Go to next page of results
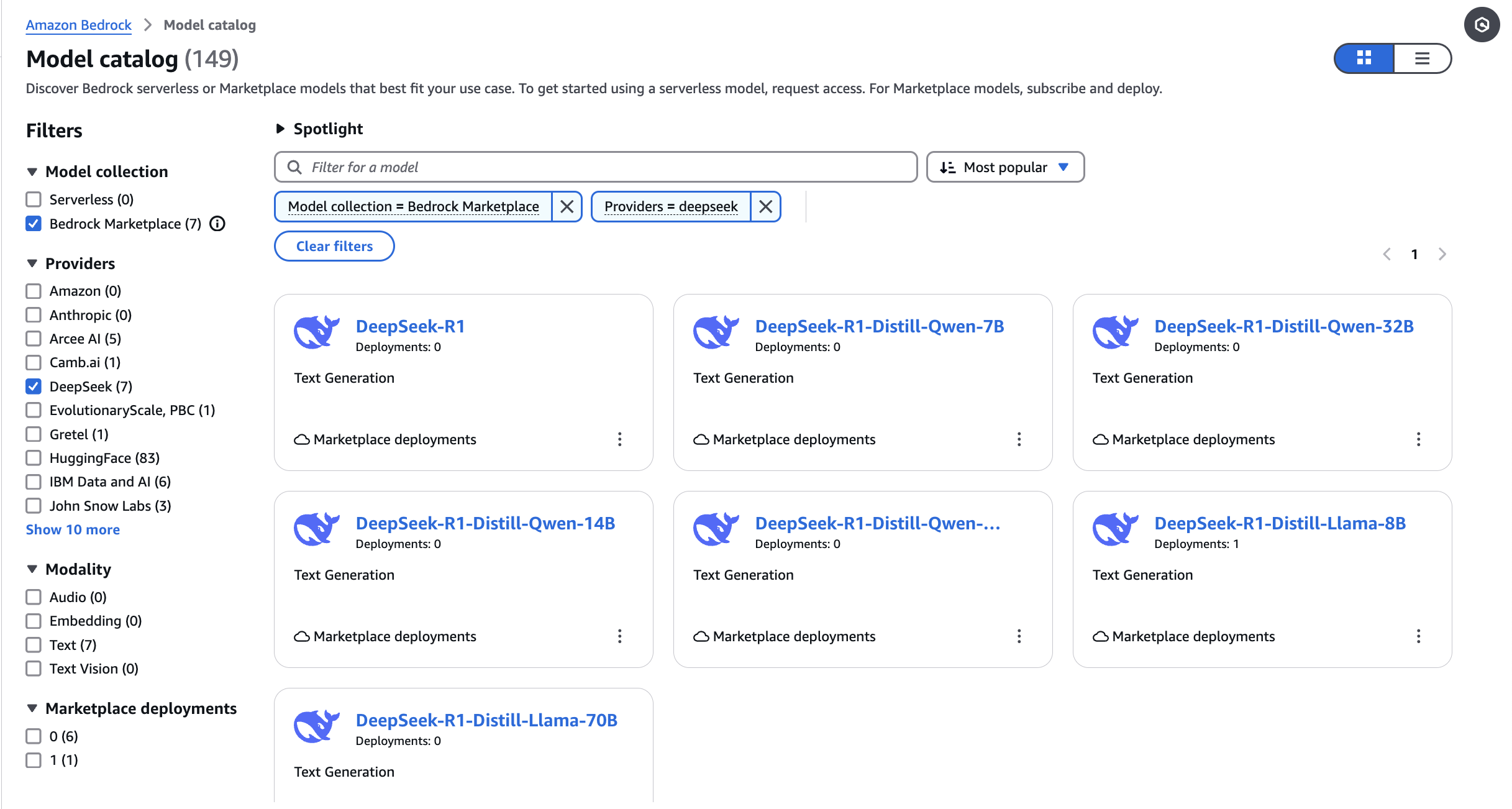This screenshot has height=809, width=1512. pyautogui.click(x=1442, y=254)
